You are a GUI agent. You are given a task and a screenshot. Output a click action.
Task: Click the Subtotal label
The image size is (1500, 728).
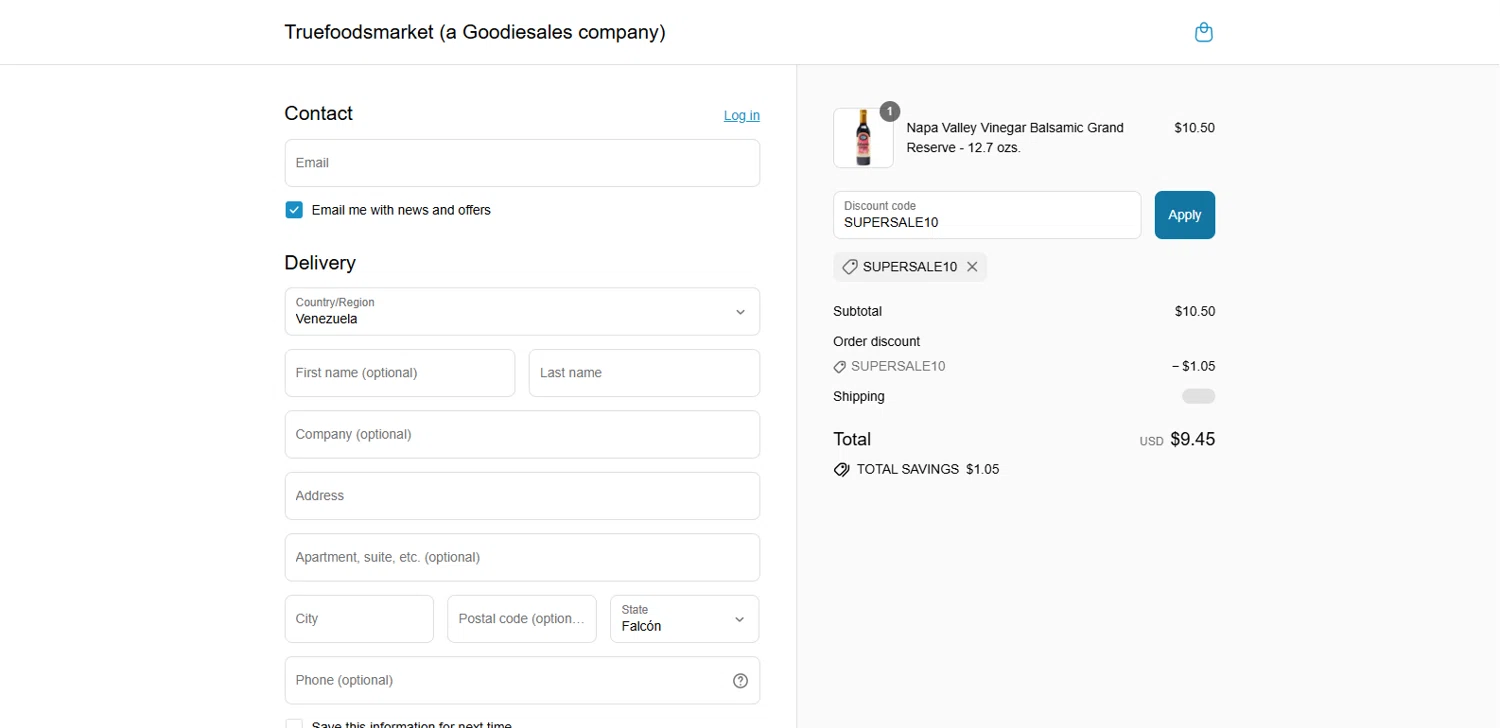[857, 311]
